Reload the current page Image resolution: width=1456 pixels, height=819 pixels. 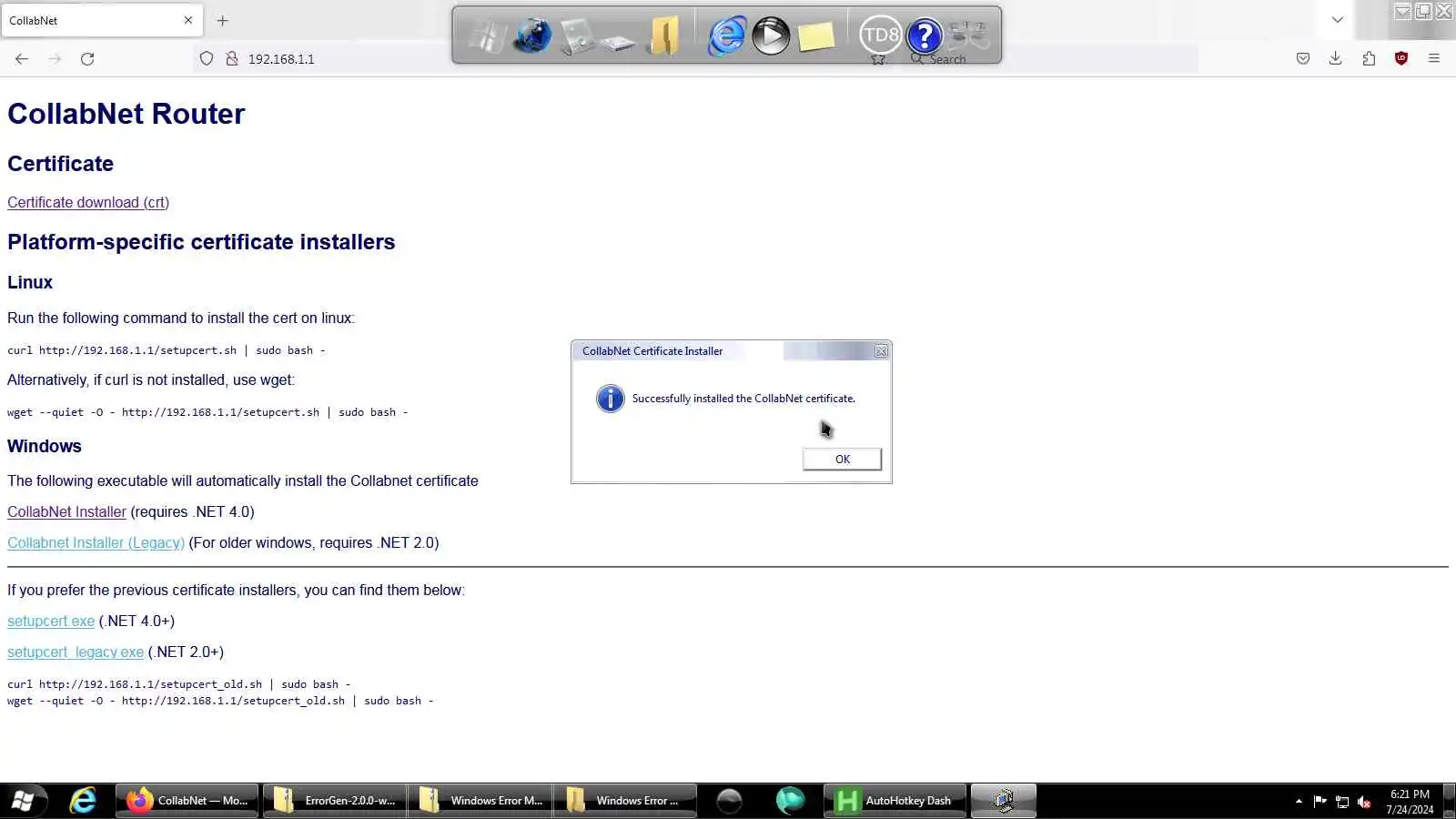tap(87, 58)
